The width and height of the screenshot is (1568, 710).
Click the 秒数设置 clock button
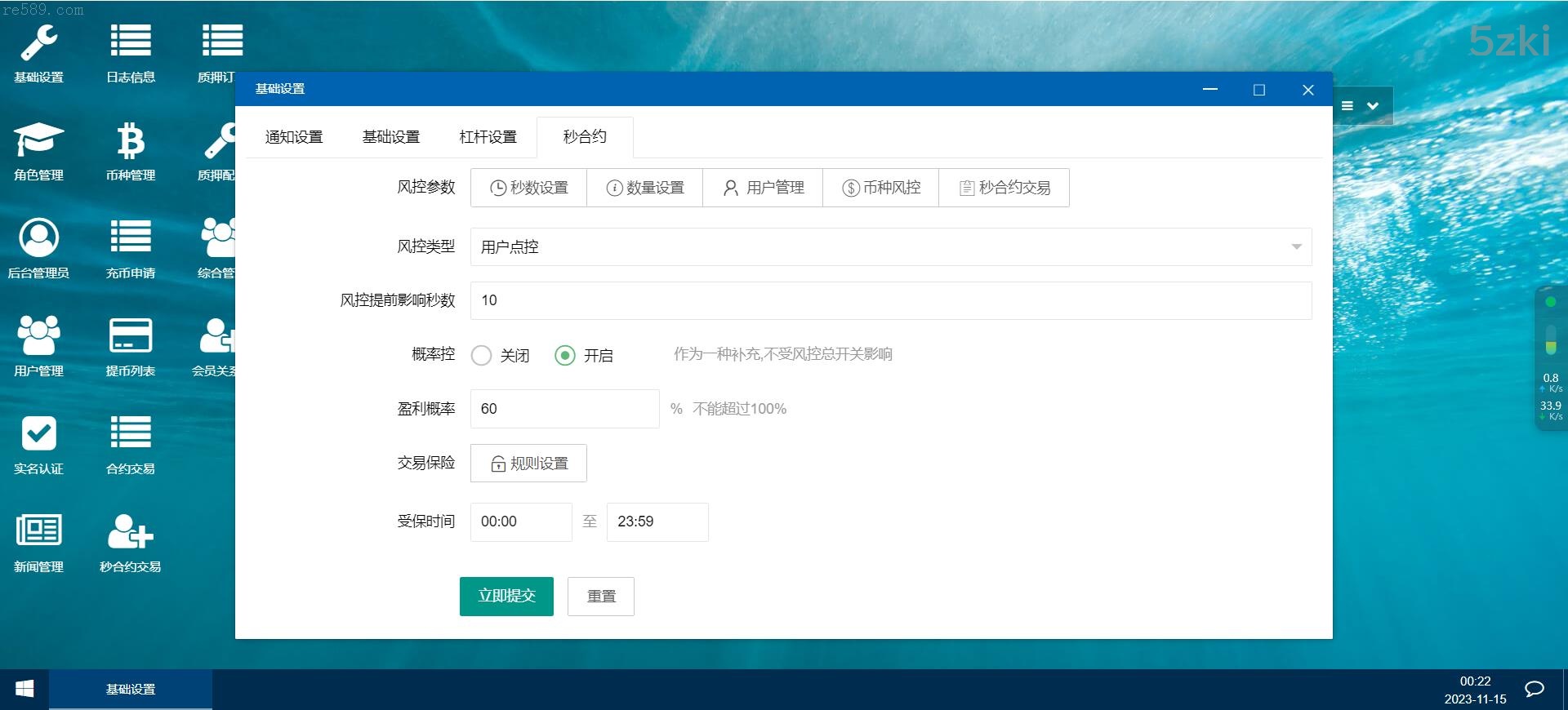click(x=528, y=188)
